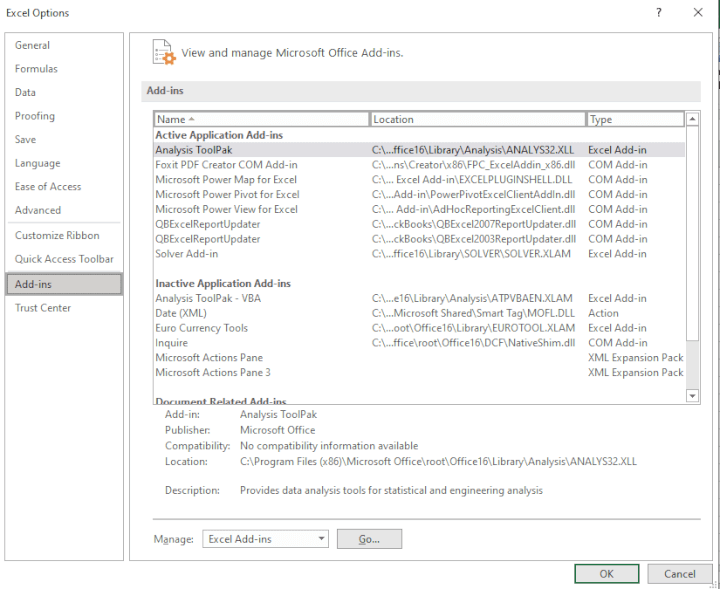Select the Proofing category
Image resolution: width=720 pixels, height=589 pixels.
click(35, 116)
